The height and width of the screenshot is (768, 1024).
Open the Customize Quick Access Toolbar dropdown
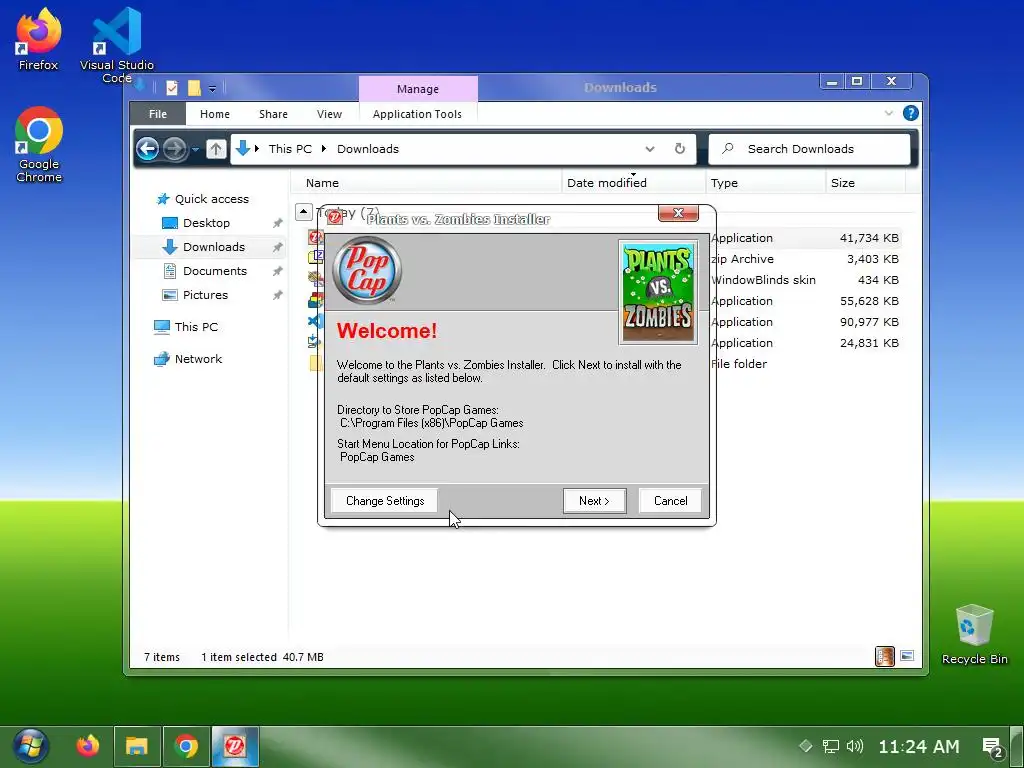tap(212, 88)
